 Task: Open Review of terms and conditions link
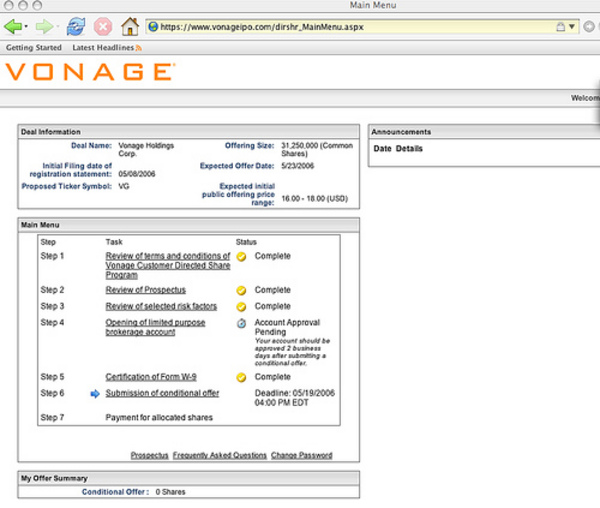[168, 265]
